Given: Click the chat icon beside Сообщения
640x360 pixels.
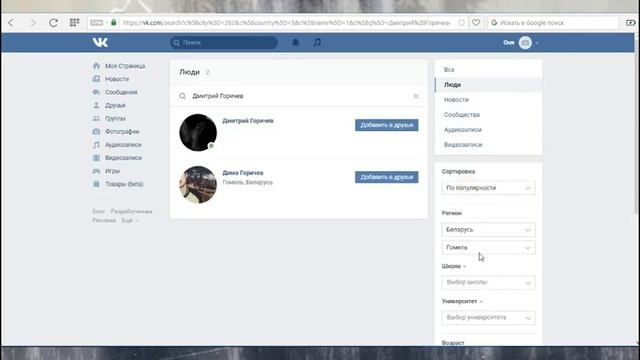Looking at the screenshot, I should point(96,92).
